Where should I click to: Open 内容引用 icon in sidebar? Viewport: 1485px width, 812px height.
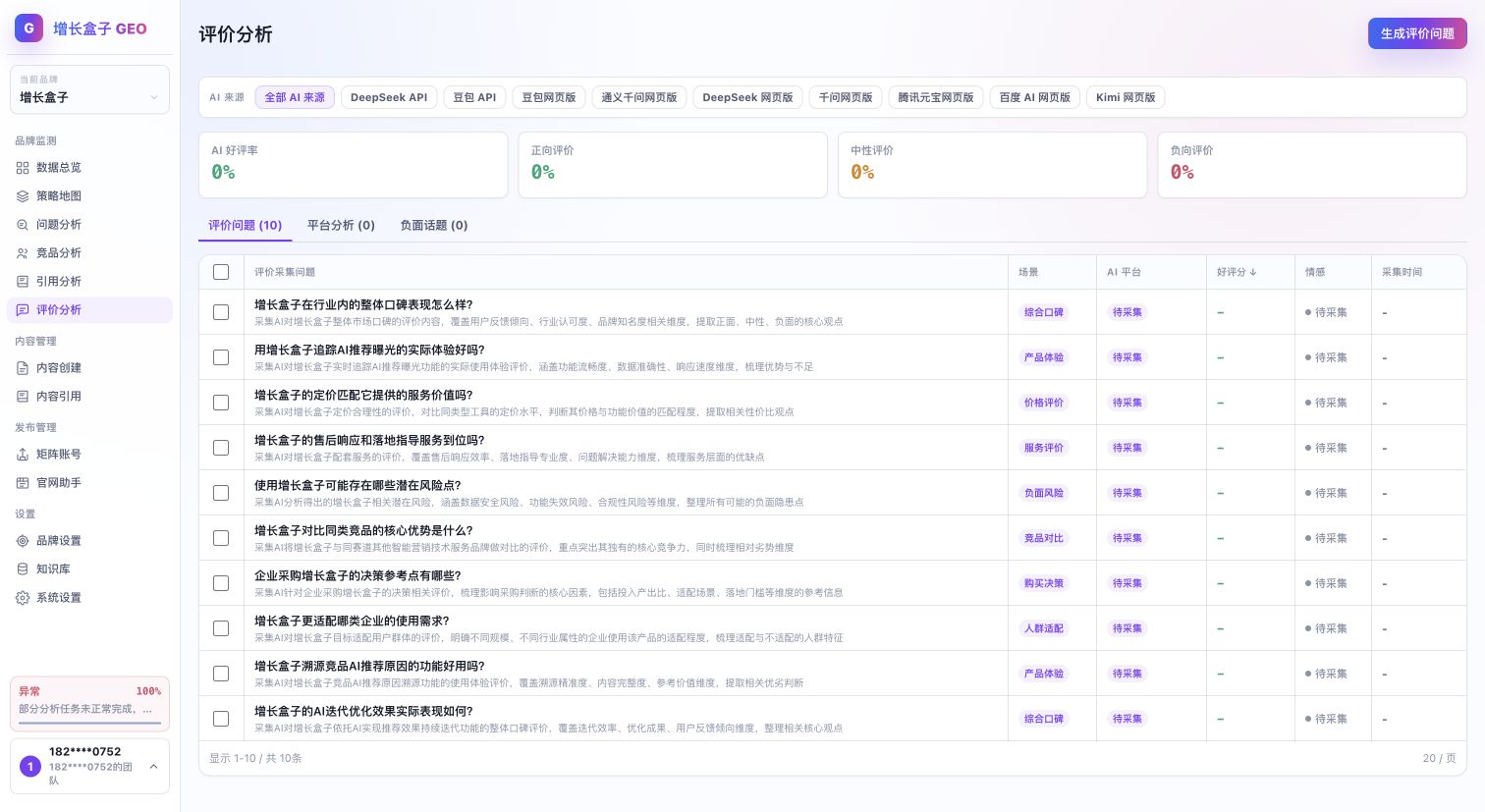click(23, 397)
